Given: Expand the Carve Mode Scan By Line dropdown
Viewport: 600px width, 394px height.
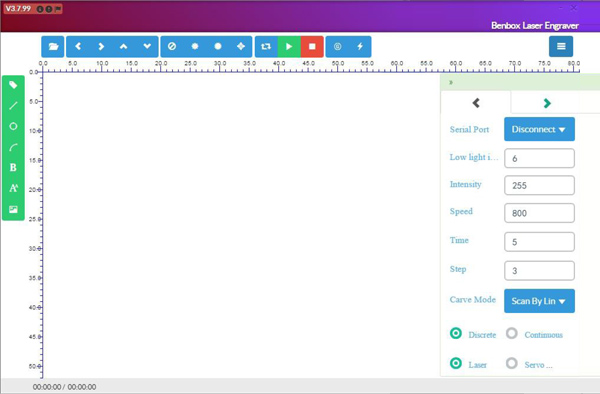Looking at the screenshot, I should [539, 301].
